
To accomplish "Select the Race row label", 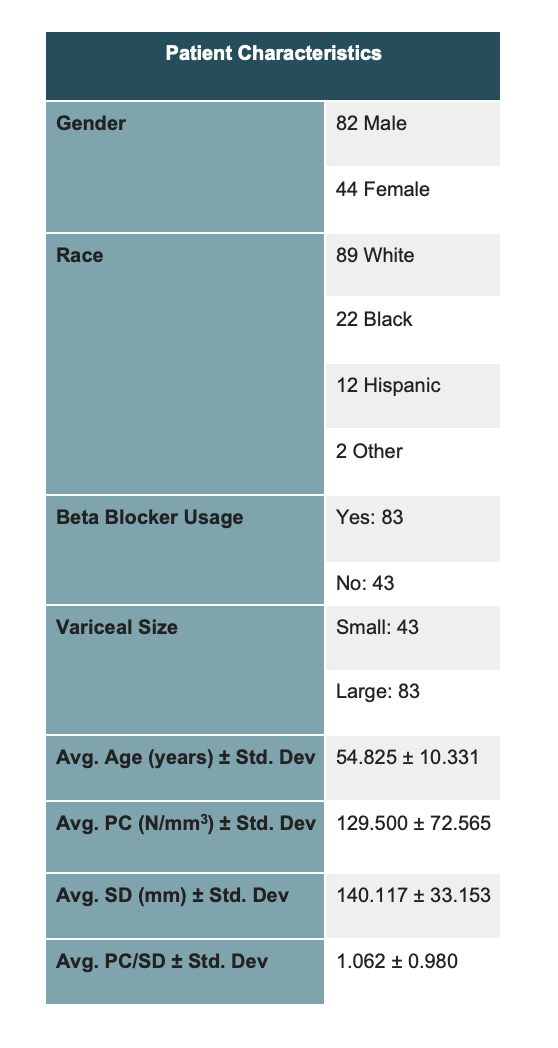I will pos(185,364).
